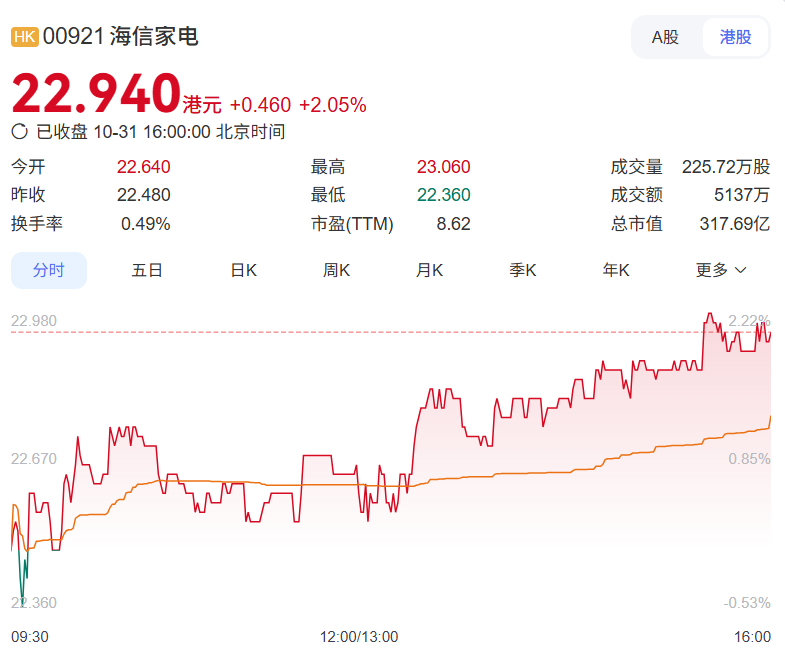Open the 年K yearly chart tab
Screen dimensions: 785x657
click(x=616, y=270)
